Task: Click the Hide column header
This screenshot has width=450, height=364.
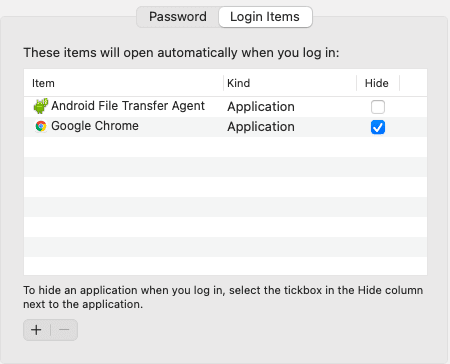Action: (378, 83)
